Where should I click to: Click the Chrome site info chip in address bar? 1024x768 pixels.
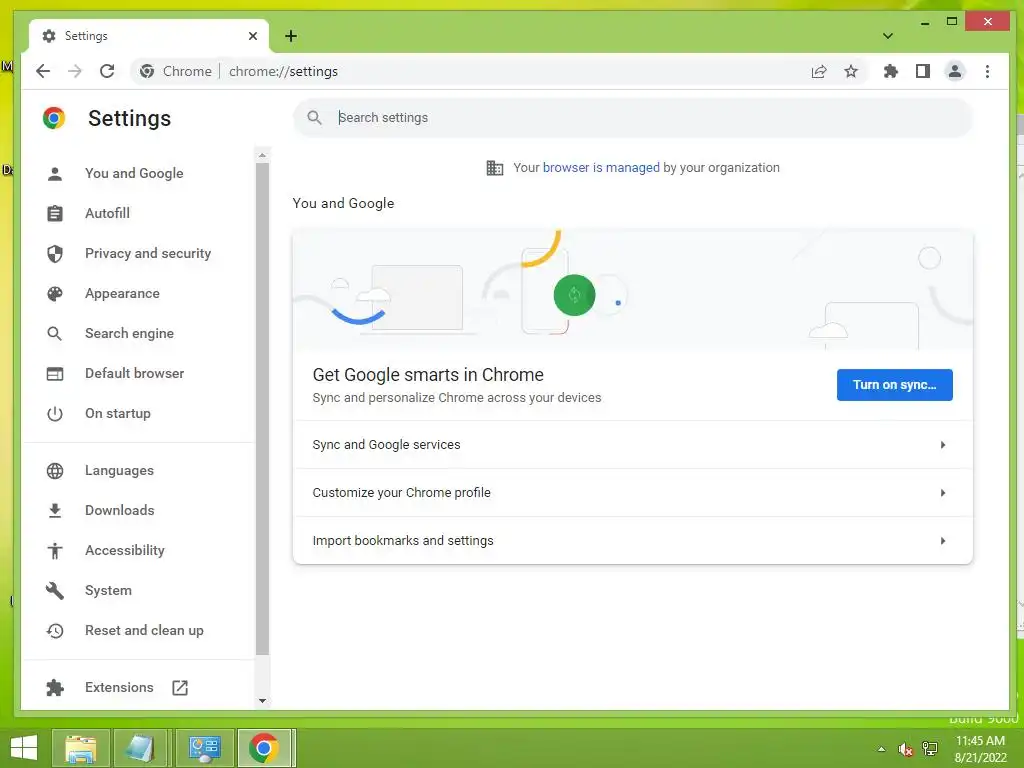pos(176,71)
